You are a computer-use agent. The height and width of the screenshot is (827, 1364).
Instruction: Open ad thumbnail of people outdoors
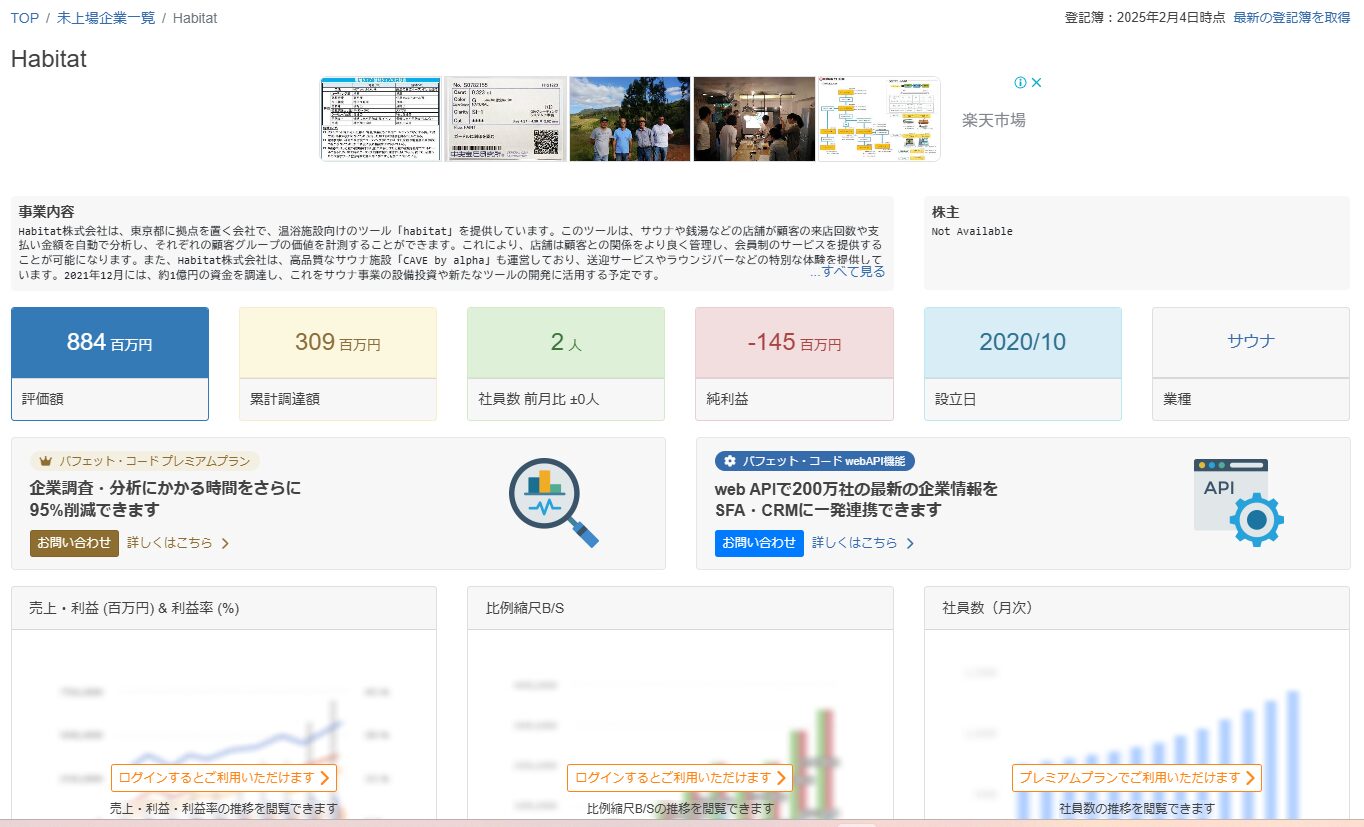[630, 119]
